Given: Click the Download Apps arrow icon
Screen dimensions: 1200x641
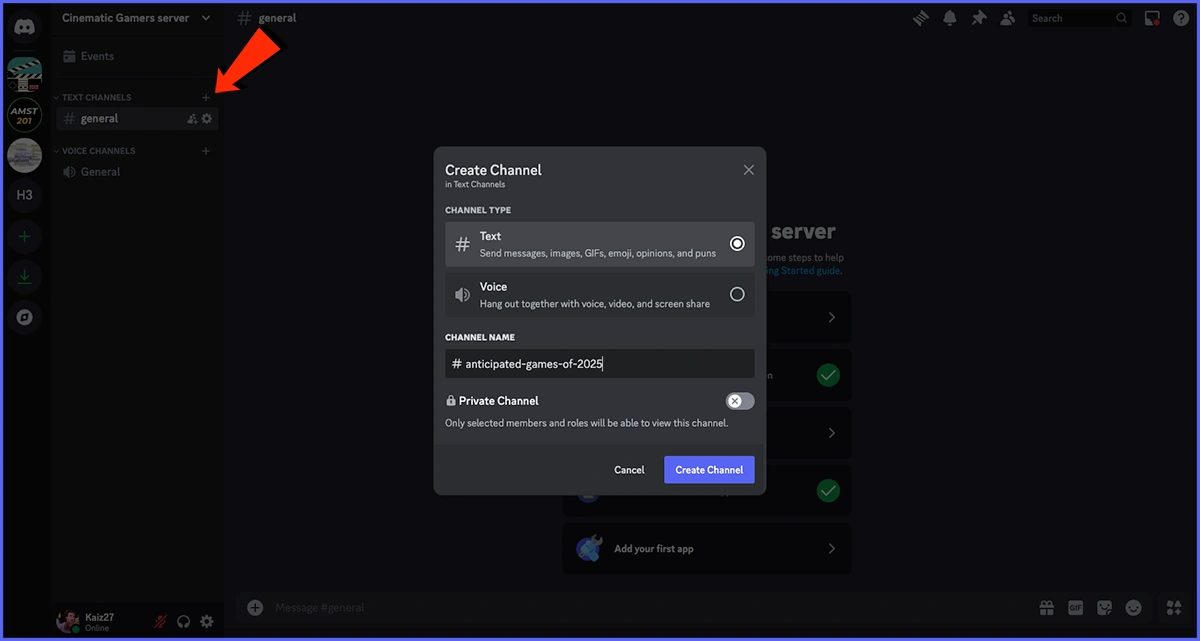Looking at the screenshot, I should coord(25,278).
